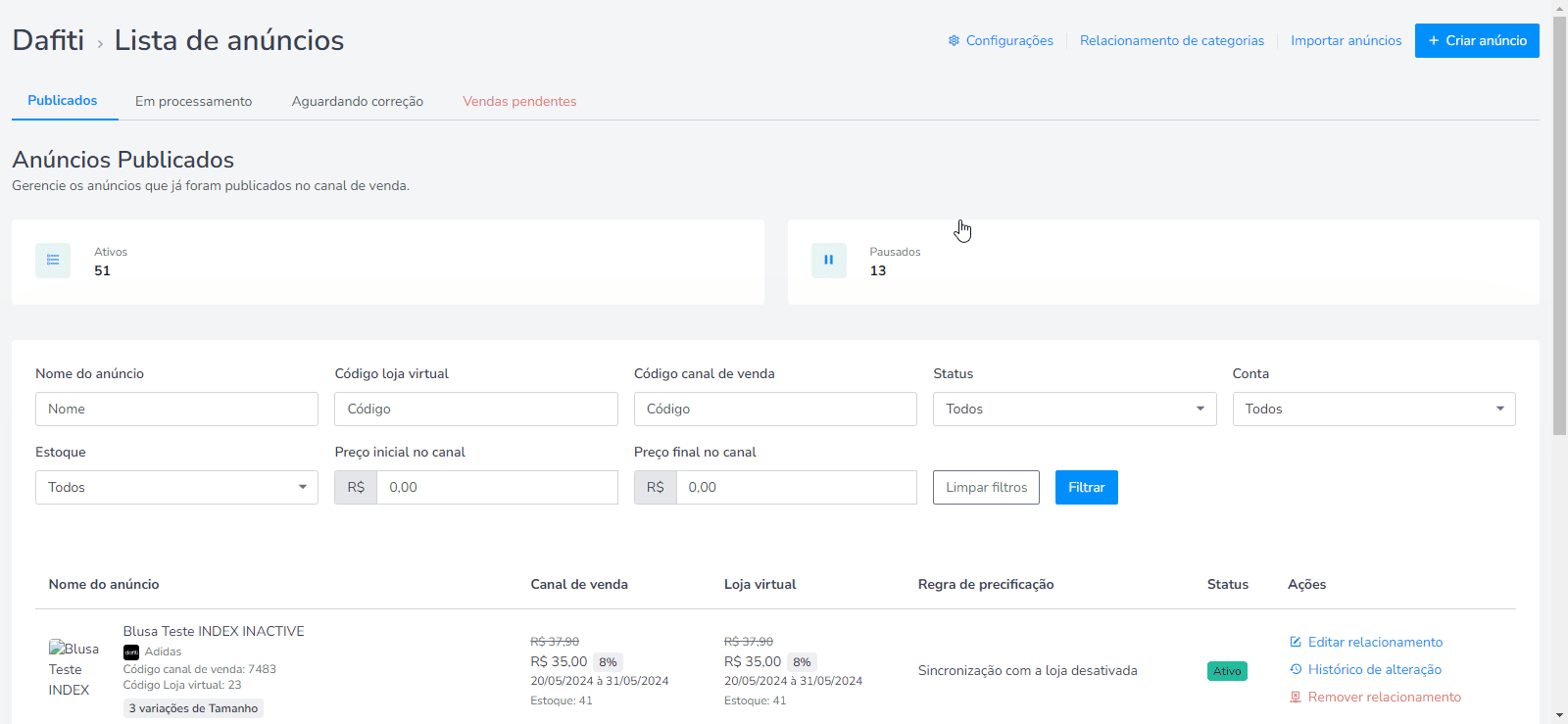Click the gear icon beside Configurações
Screen dimensions: 1568x724
[x=954, y=41]
